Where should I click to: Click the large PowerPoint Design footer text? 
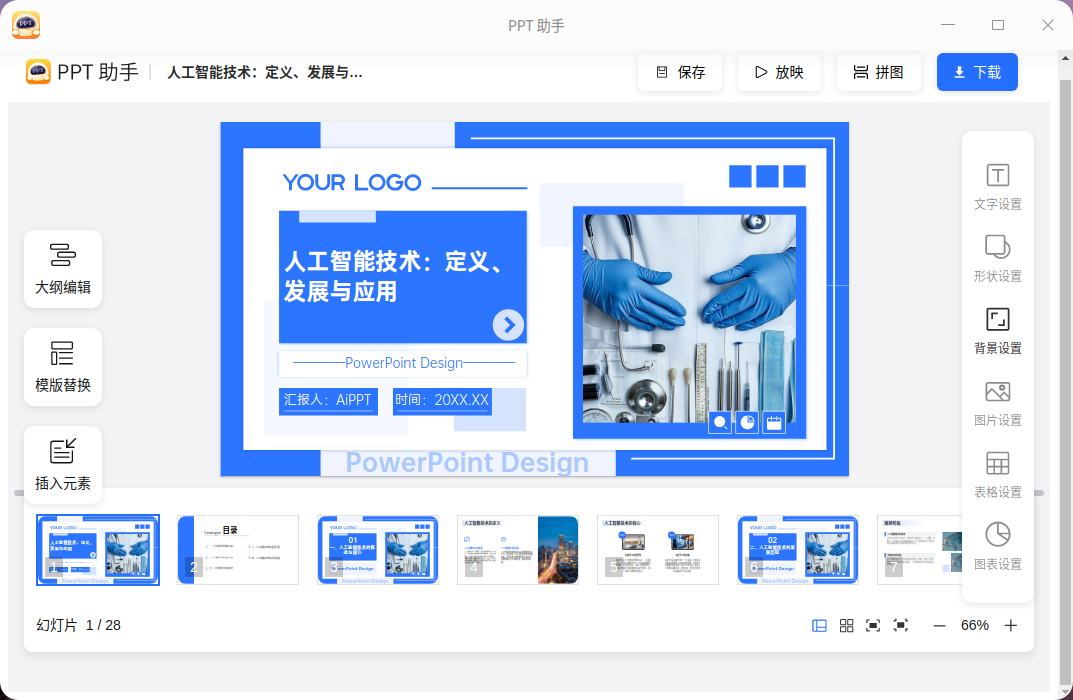point(467,463)
